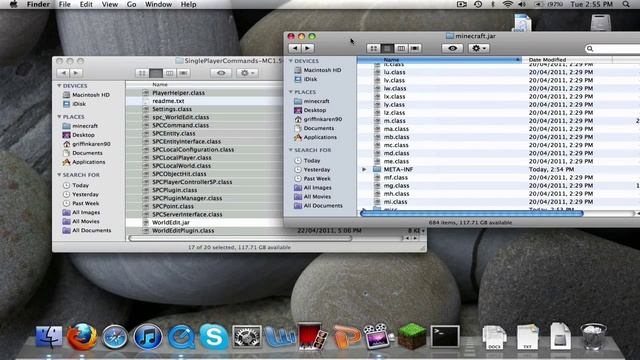Open DOCS stack in the dock

(494, 337)
